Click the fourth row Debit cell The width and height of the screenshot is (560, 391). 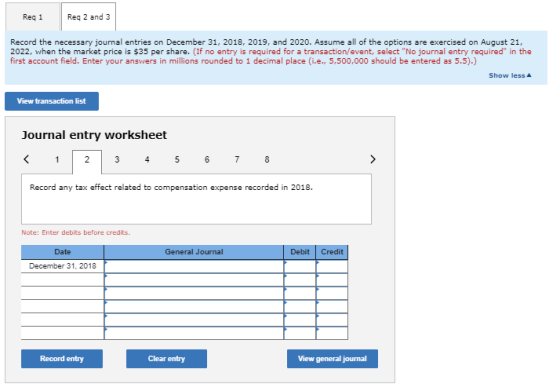300,306
